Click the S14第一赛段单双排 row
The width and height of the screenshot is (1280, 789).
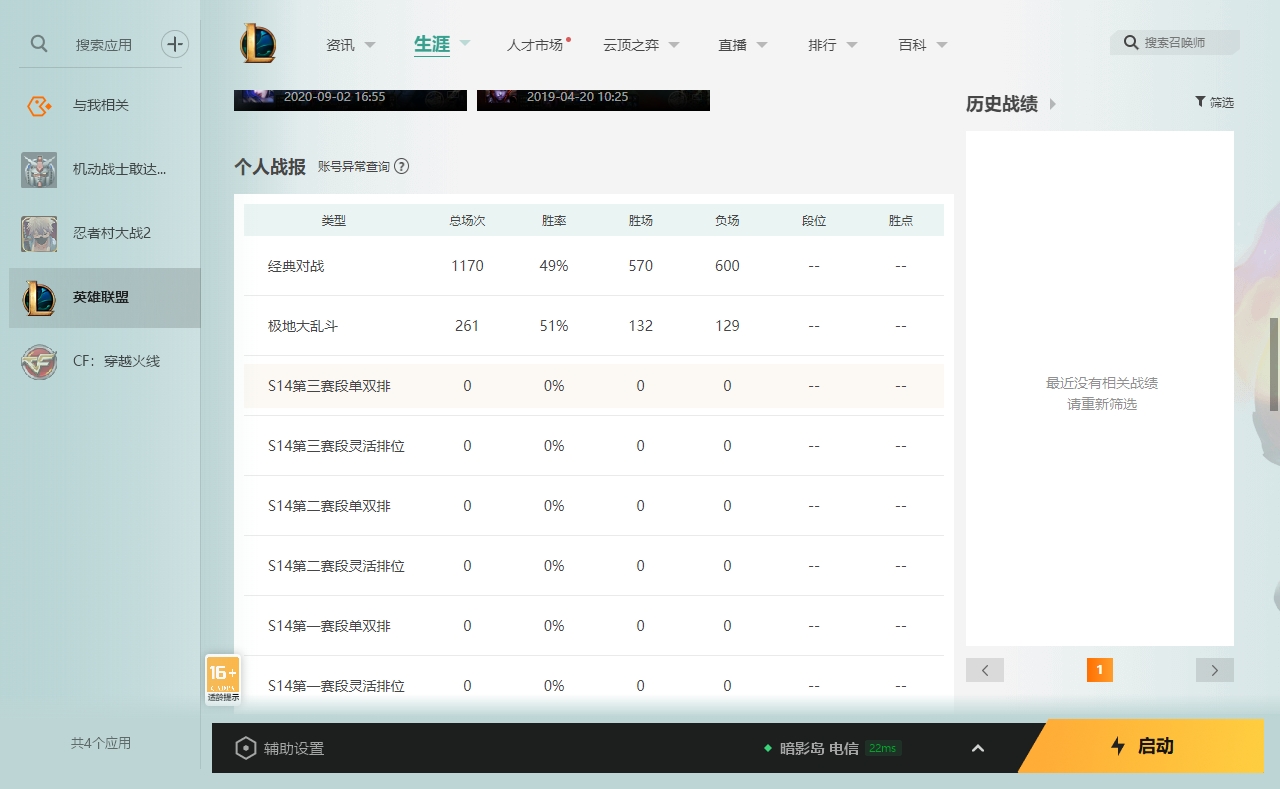click(x=594, y=626)
